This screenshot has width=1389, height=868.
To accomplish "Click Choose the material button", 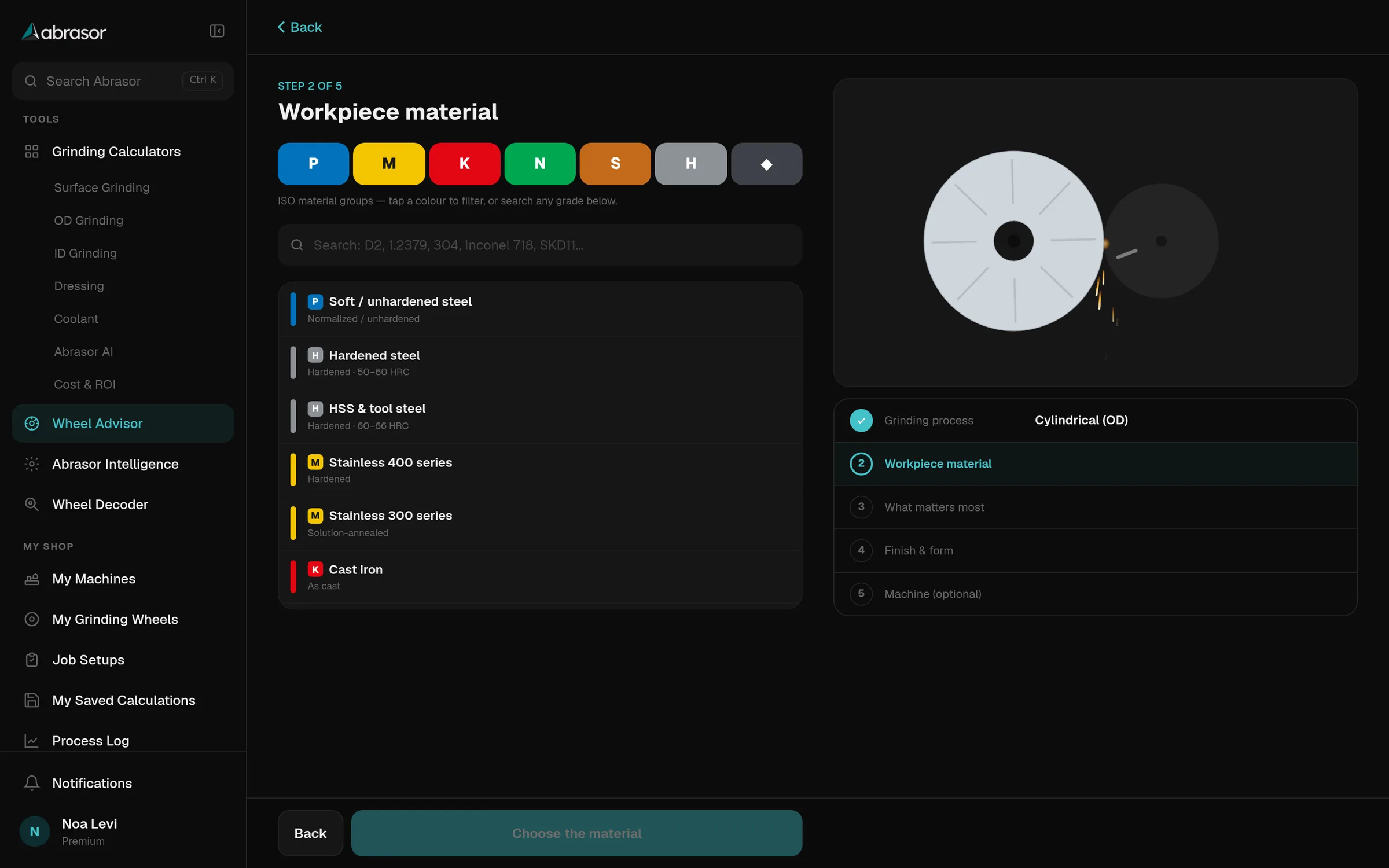I will pos(576,833).
